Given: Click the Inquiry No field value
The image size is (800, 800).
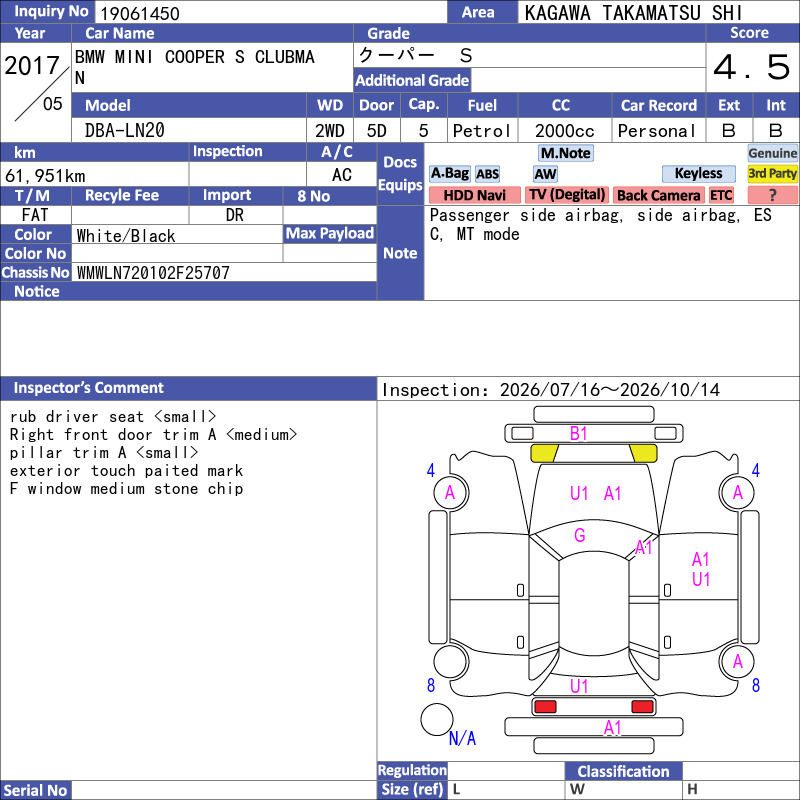Looking at the screenshot, I should (x=271, y=13).
